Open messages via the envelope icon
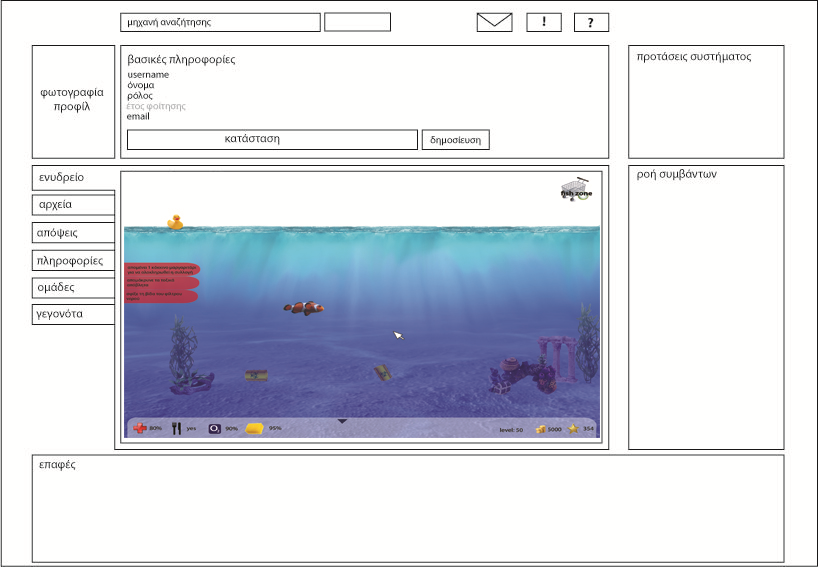This screenshot has width=818, height=567. [495, 22]
